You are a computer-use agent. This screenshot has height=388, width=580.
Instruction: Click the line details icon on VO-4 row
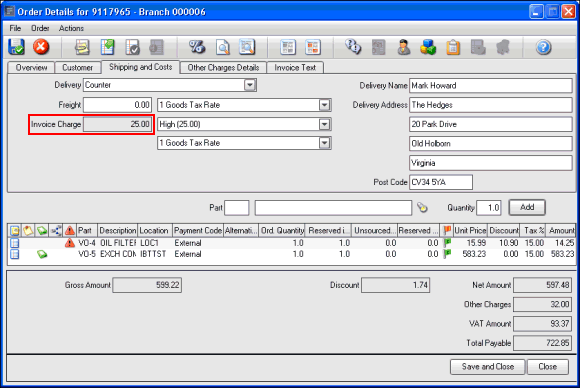(14, 243)
